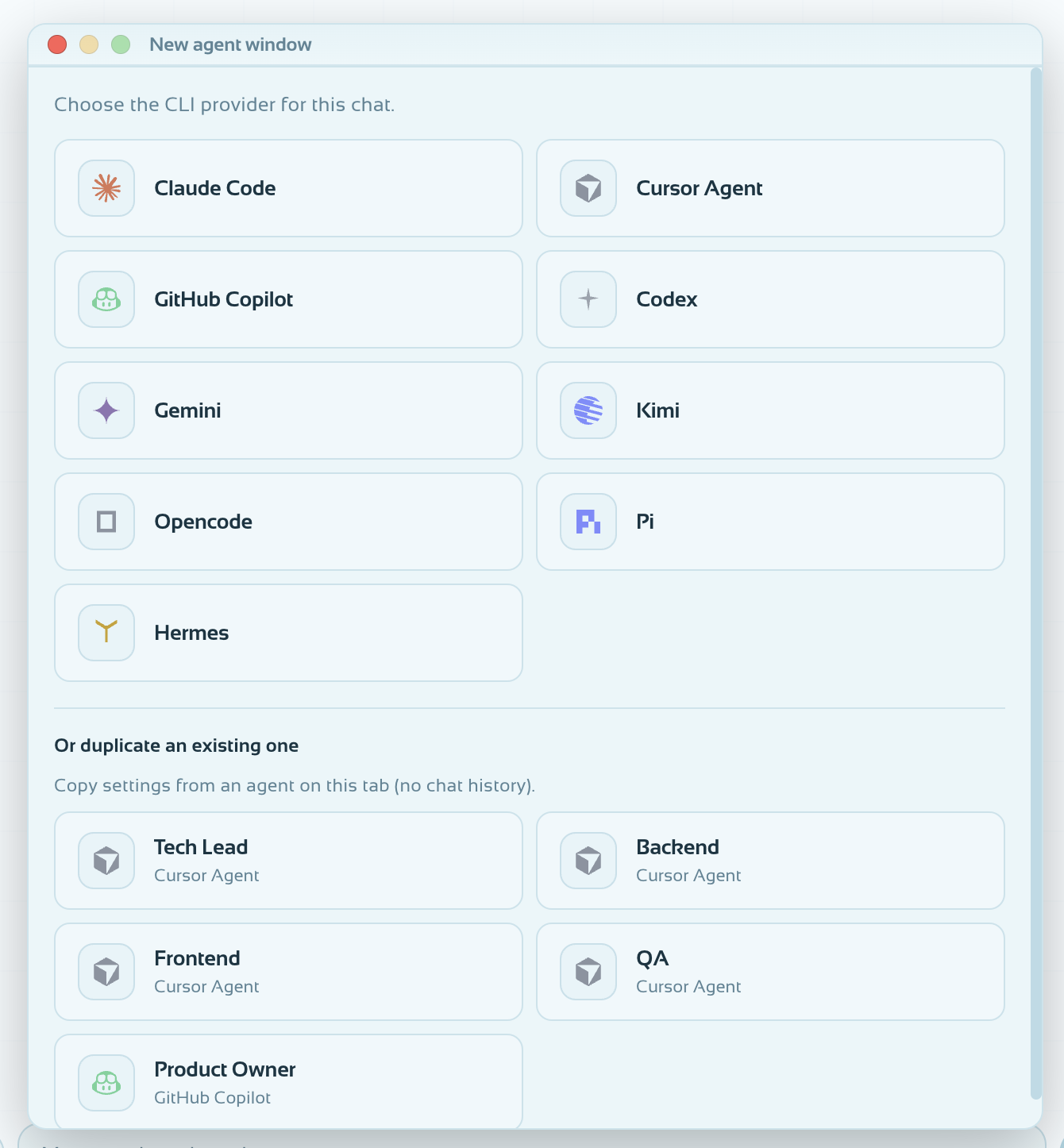Choose Claude Code as the provider
Image resolution: width=1064 pixels, height=1148 pixels.
click(288, 188)
